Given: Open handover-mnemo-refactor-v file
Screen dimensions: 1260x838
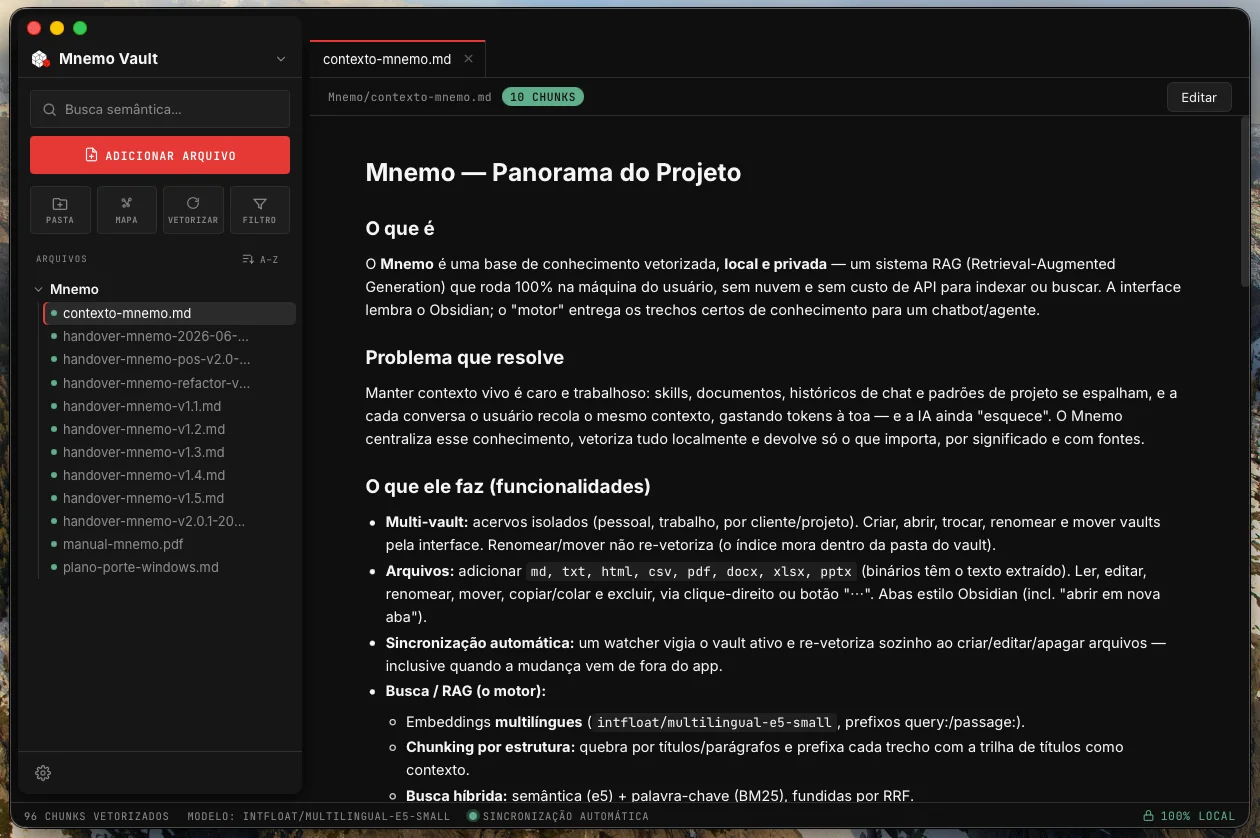Looking at the screenshot, I should pyautogui.click(x=170, y=383).
